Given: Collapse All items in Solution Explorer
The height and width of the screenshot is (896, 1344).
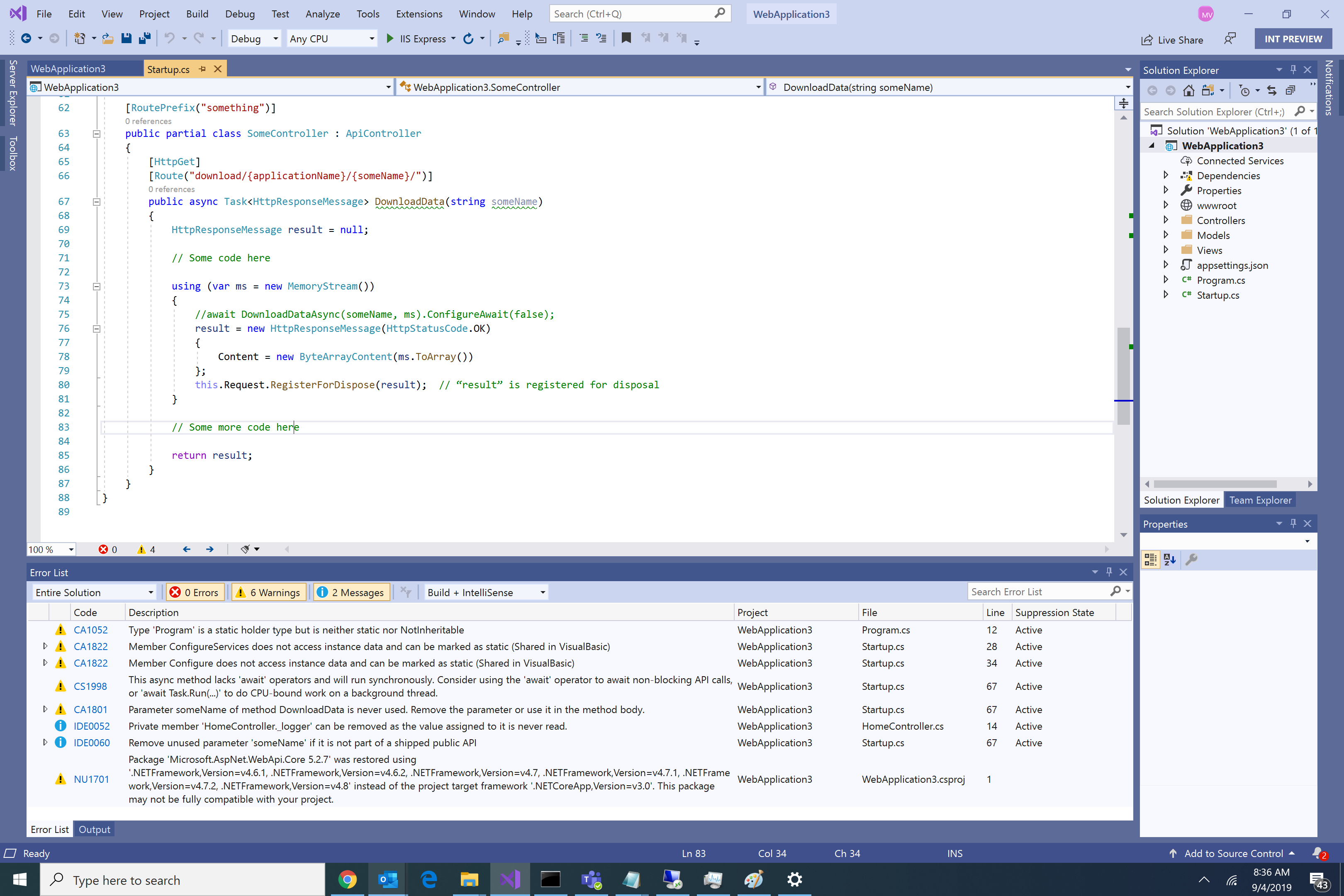Looking at the screenshot, I should [1290, 90].
